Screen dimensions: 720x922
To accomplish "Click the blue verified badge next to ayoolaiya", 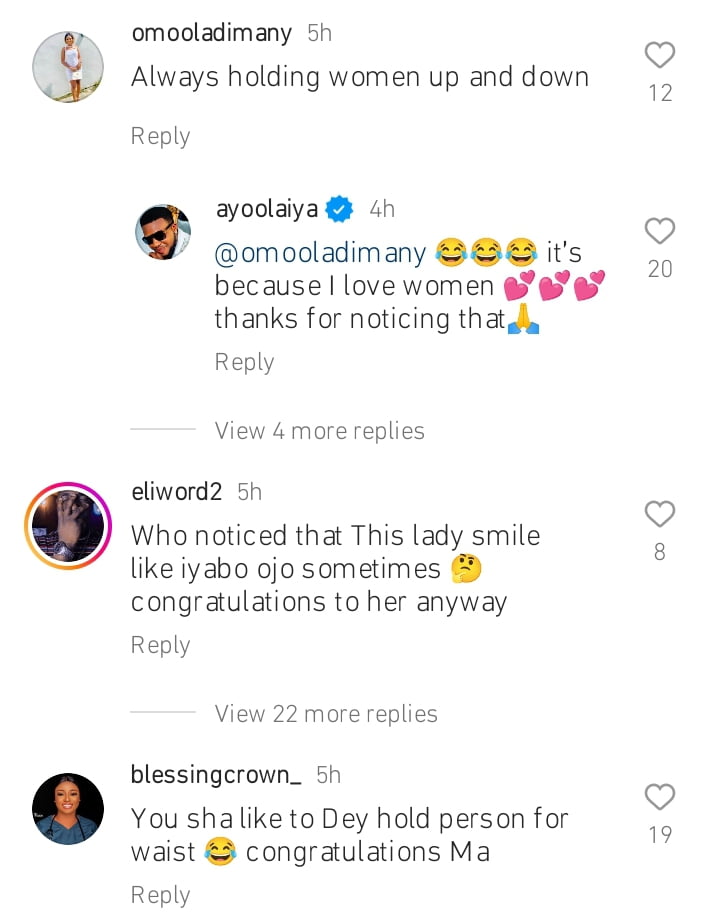I will click(339, 208).
